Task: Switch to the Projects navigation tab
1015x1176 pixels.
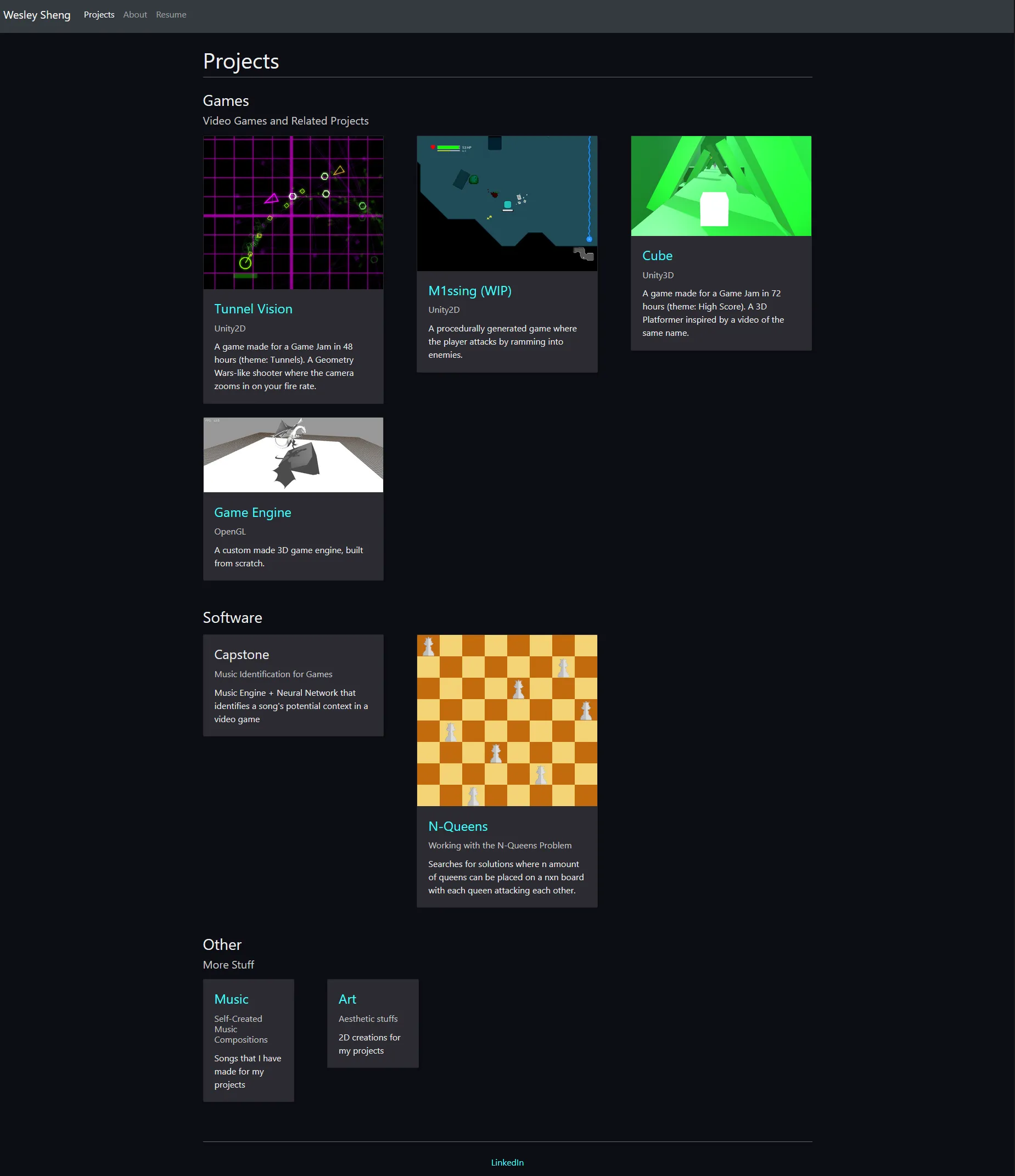Action: pos(99,14)
